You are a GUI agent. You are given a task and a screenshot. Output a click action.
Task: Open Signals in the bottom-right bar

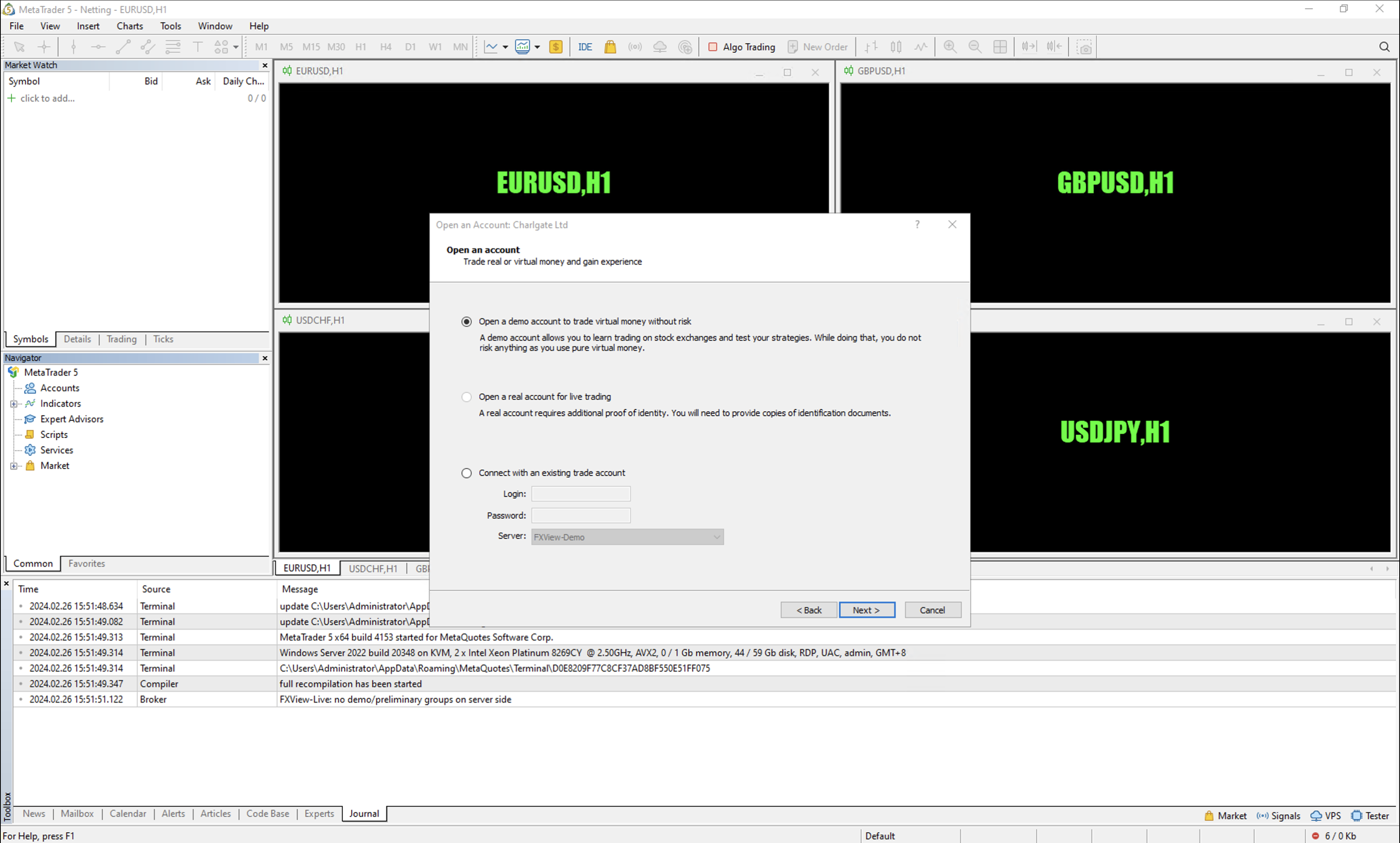(1278, 816)
